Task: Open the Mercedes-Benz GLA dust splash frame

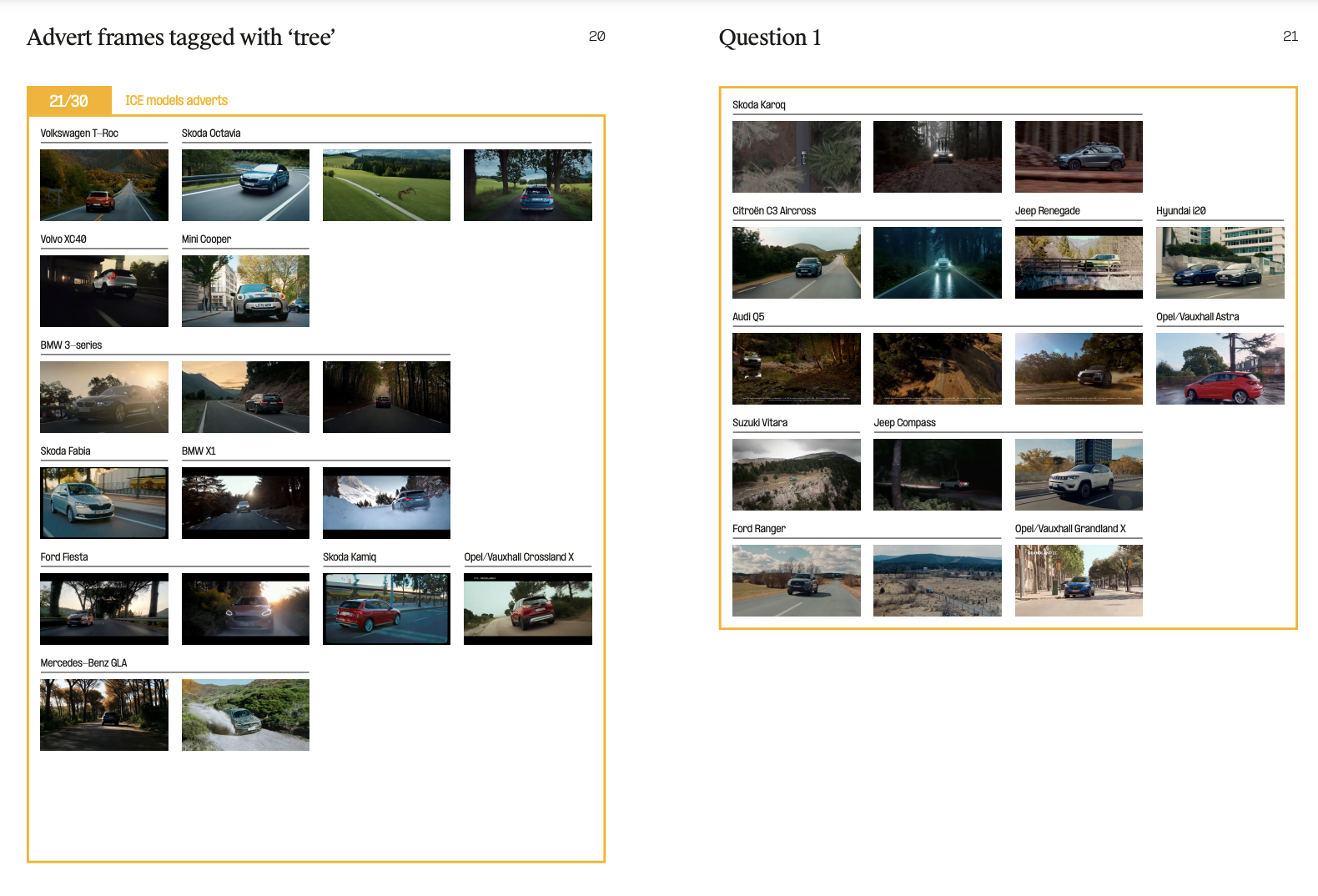Action: pos(245,715)
